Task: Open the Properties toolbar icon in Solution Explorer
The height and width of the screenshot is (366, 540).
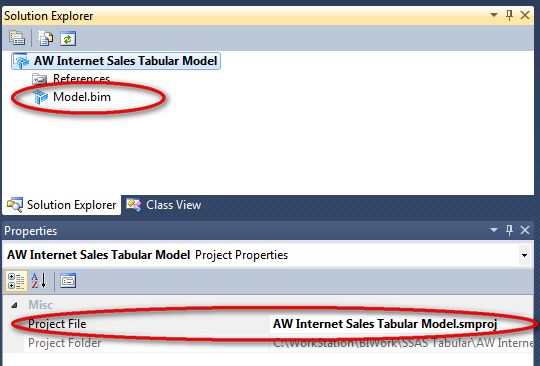Action: click(17, 38)
